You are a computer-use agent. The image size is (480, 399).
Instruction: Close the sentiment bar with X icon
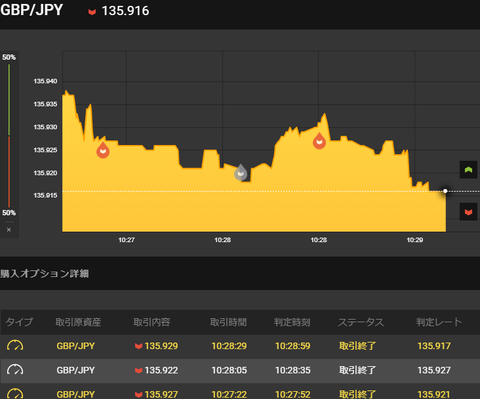9,230
